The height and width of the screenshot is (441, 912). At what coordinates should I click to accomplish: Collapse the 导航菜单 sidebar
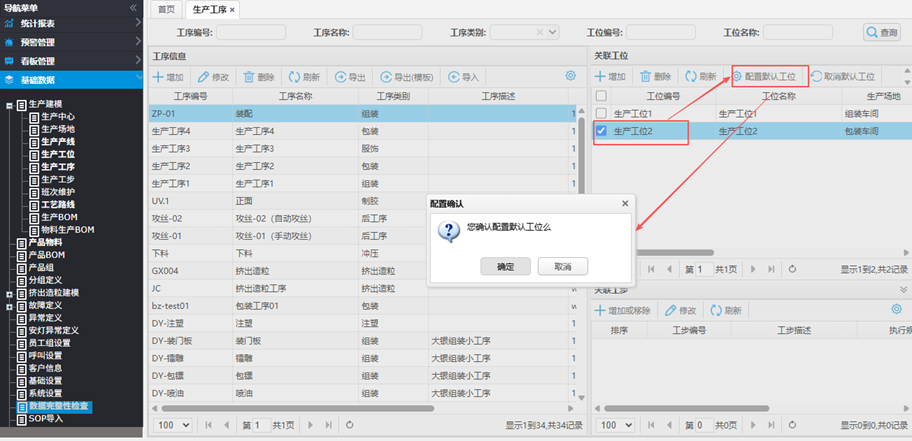[x=133, y=8]
